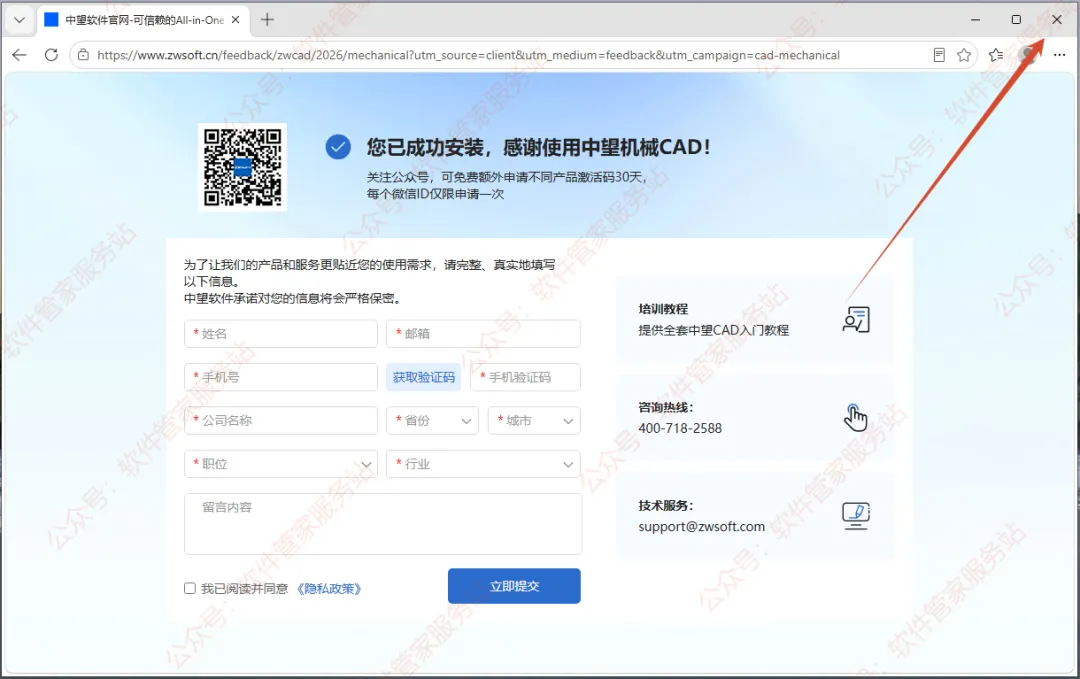Open the 城市 city dropdown
This screenshot has width=1080, height=679.
point(534,421)
